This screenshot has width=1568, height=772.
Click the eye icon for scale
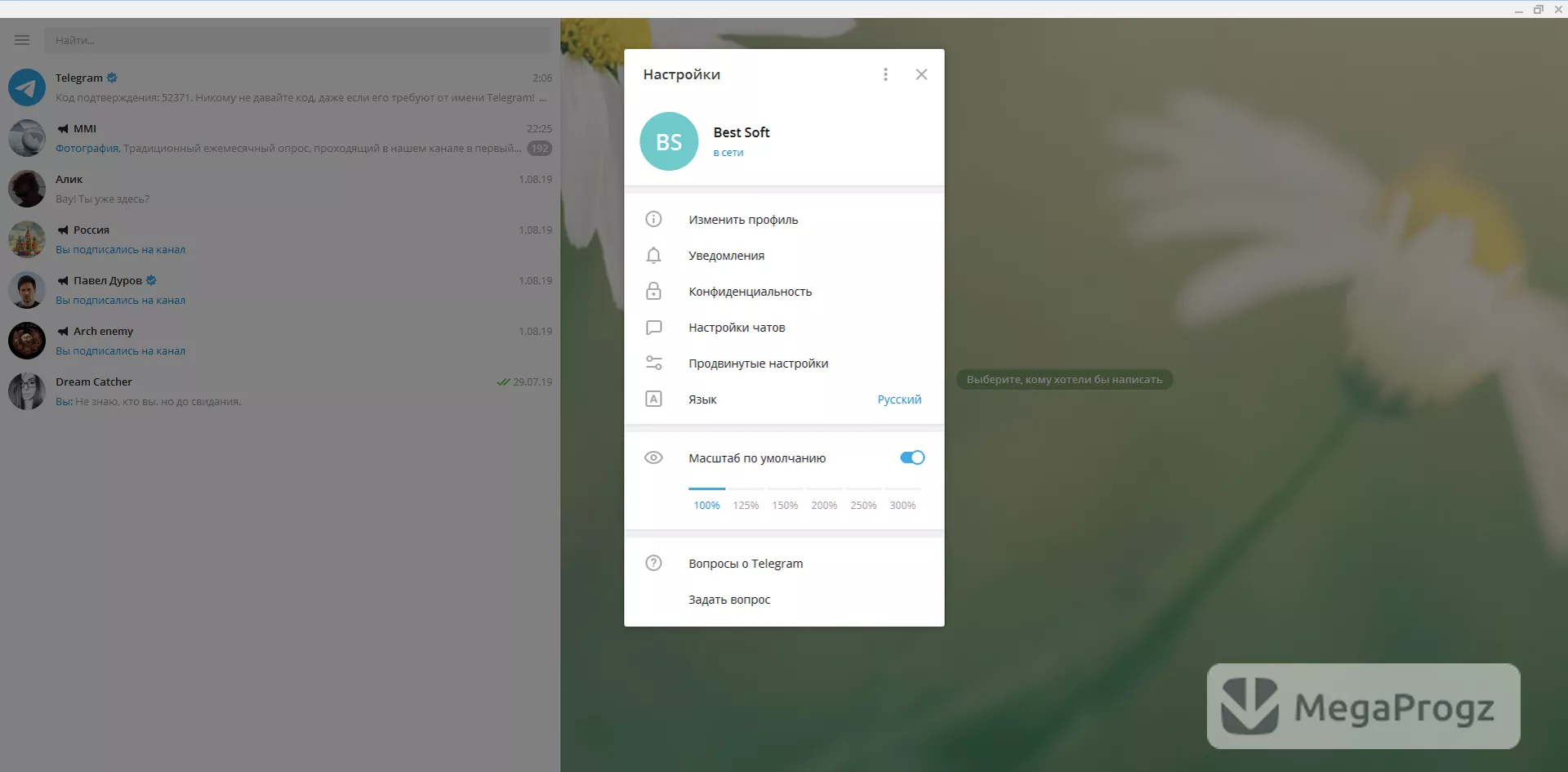[x=653, y=457]
